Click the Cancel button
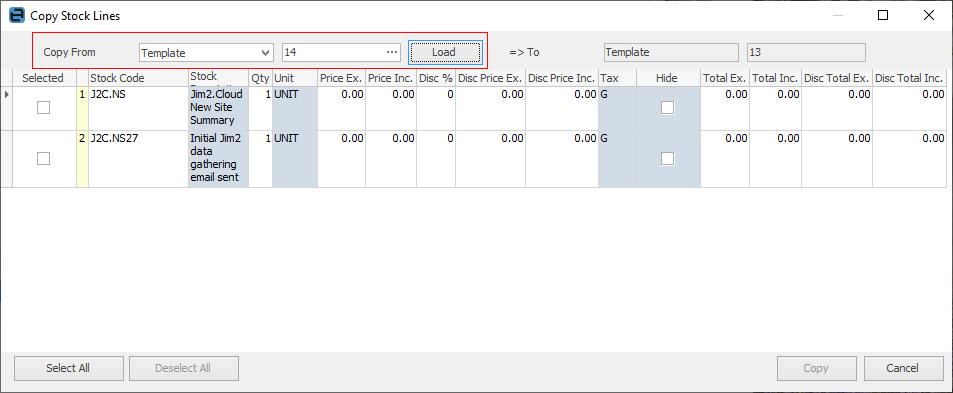Screen dimensions: 953x393 point(903,368)
